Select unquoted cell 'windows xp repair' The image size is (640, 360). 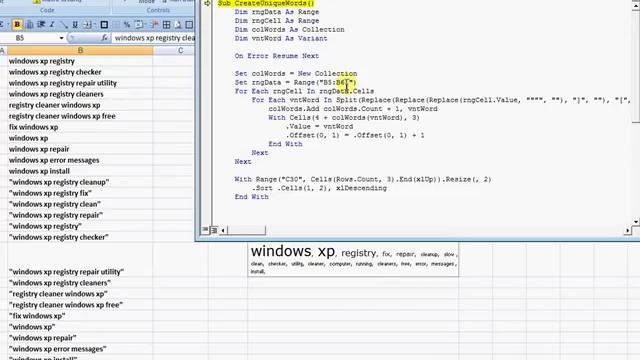click(x=80, y=149)
